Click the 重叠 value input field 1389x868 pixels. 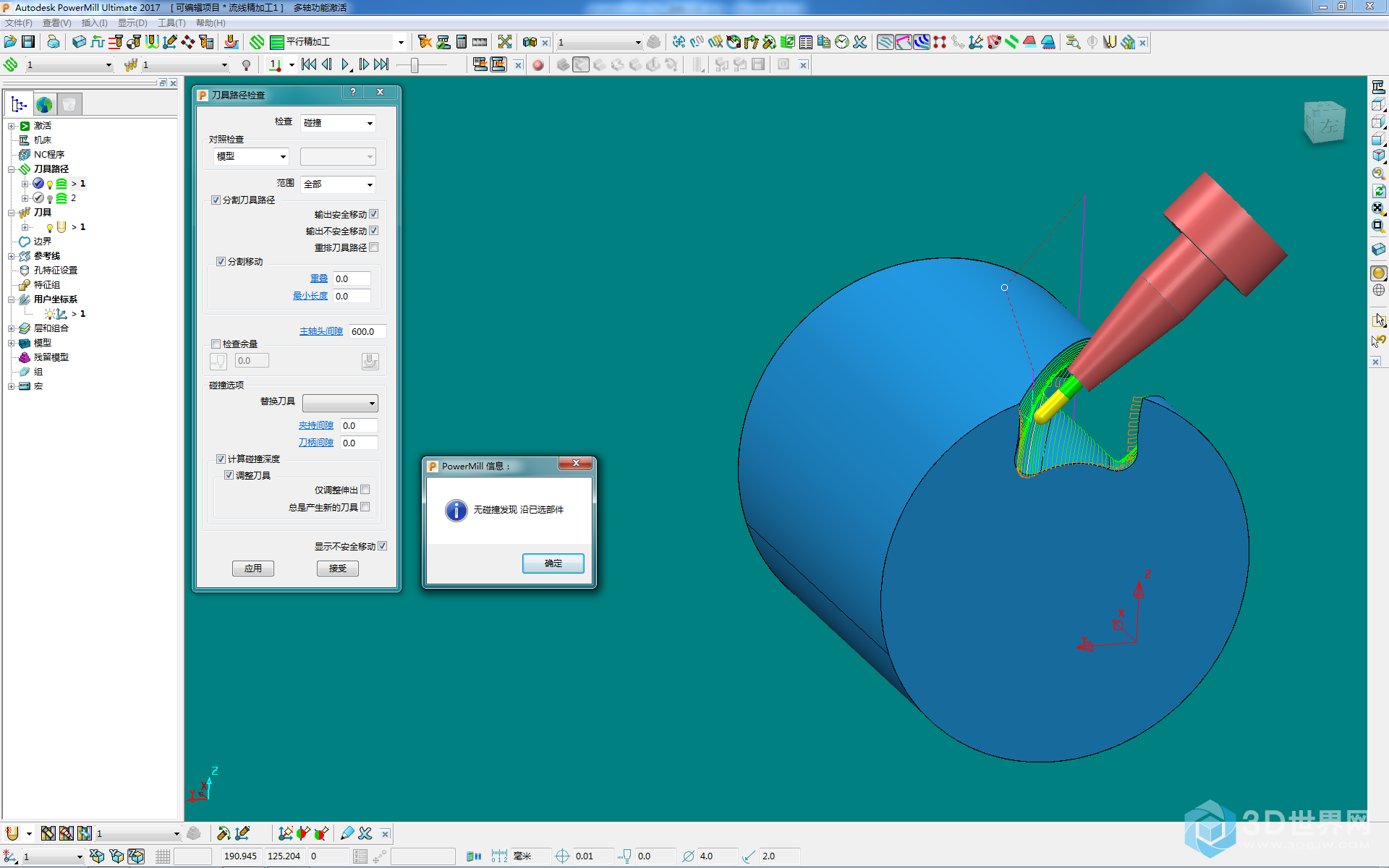tap(352, 278)
